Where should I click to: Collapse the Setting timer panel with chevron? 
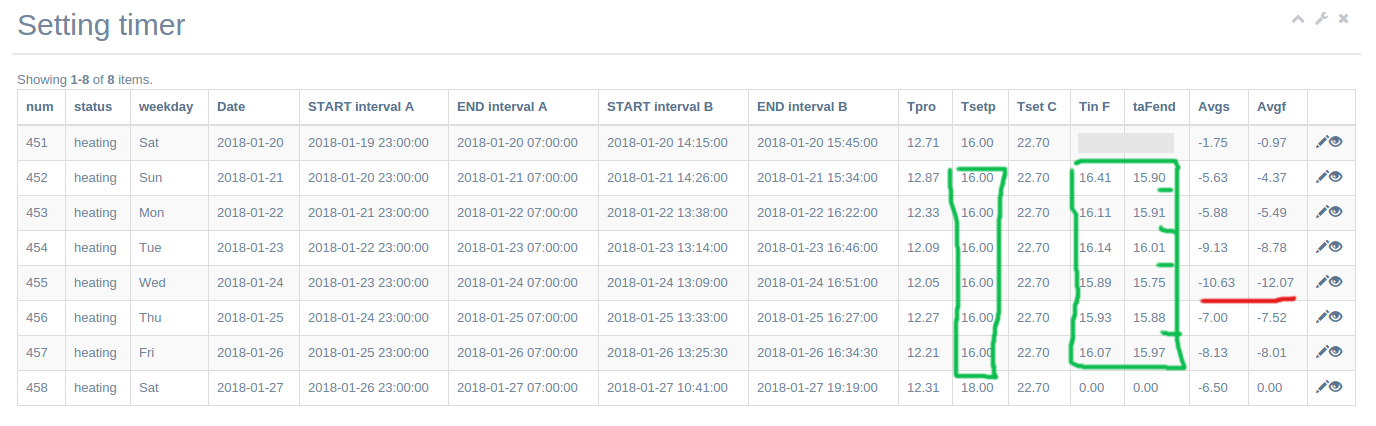tap(1298, 18)
